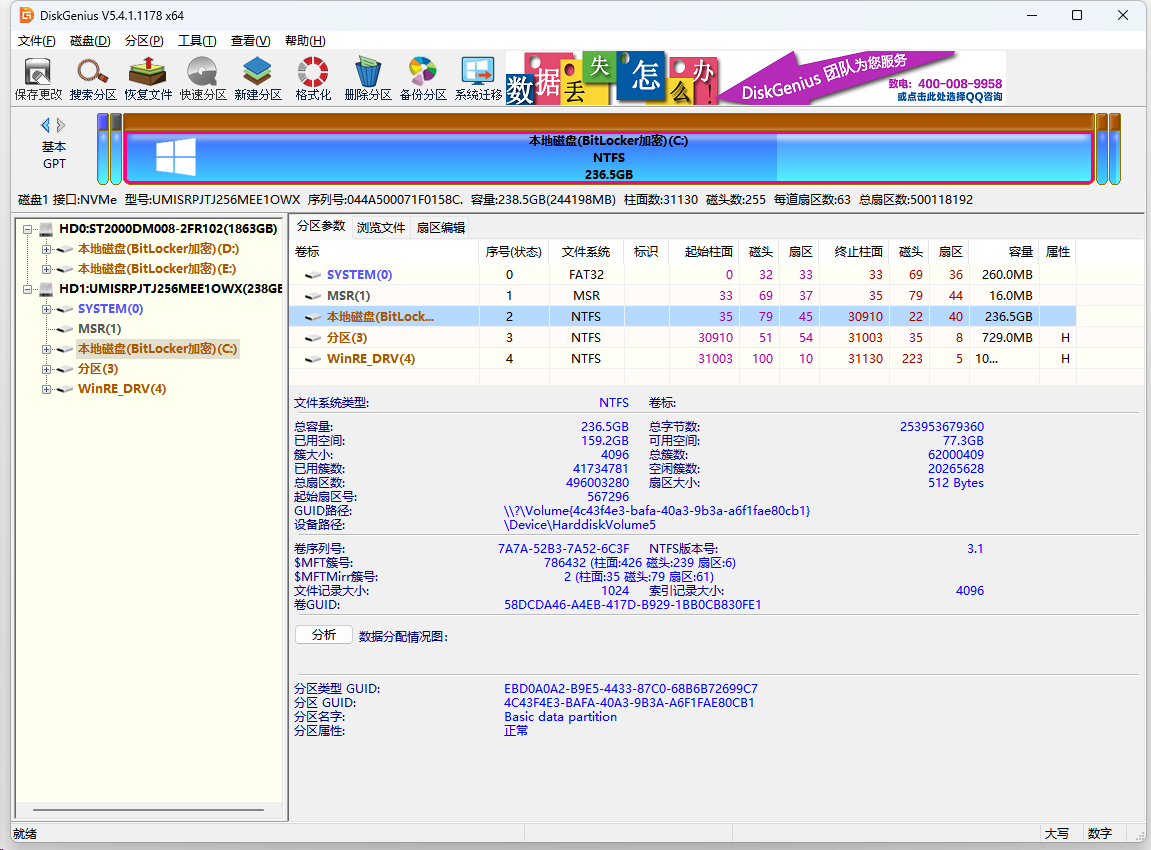Sort by the 文件系统 column header
This screenshot has width=1151, height=850.
586,252
